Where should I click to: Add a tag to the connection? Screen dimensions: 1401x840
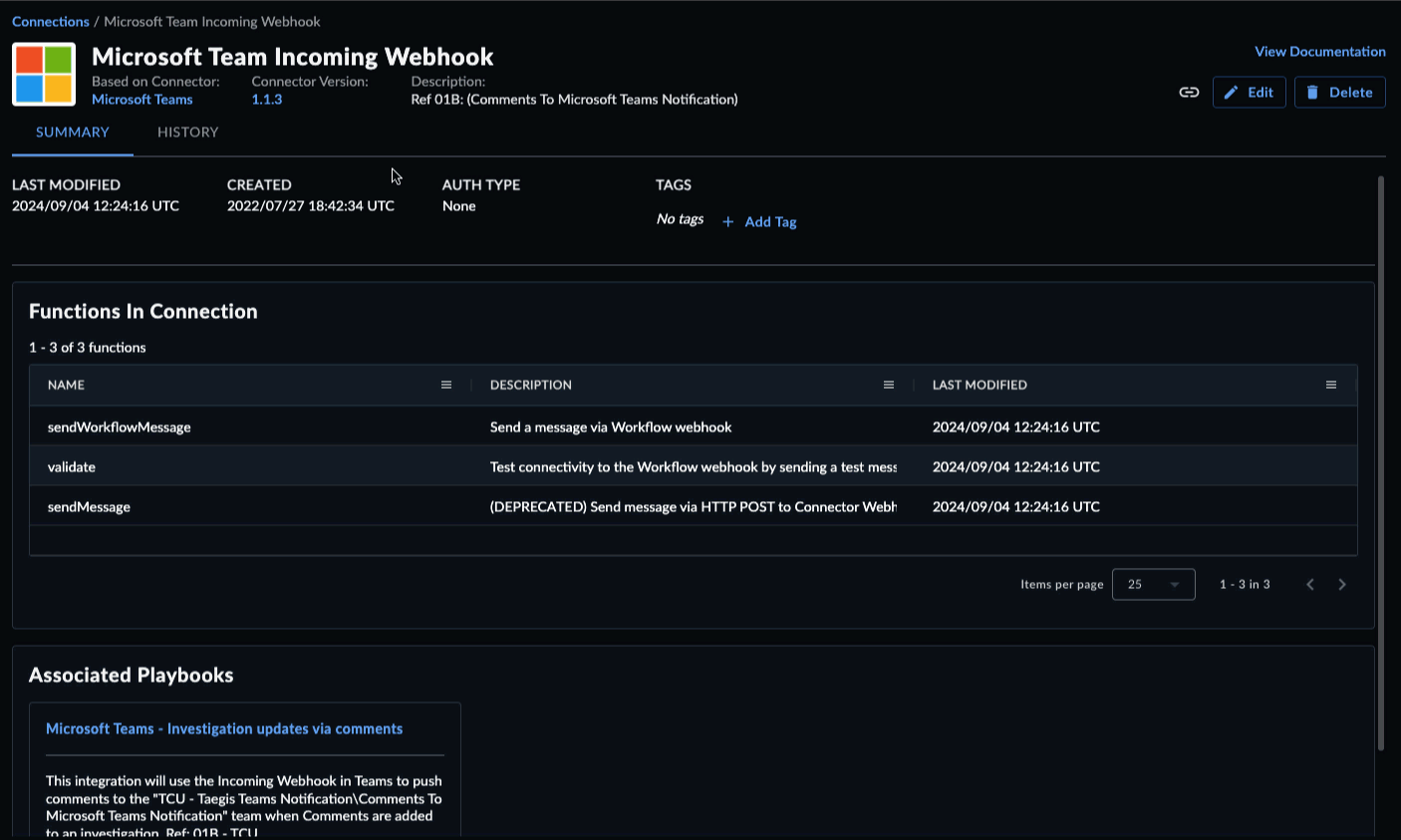[x=759, y=221]
